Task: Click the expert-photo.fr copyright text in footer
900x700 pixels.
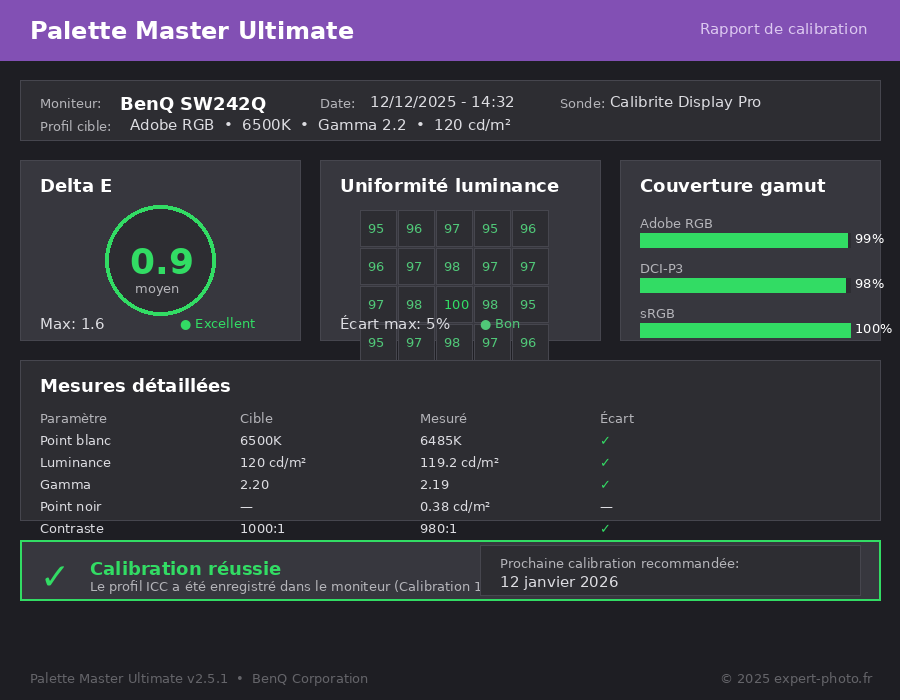Action: pyautogui.click(x=796, y=679)
